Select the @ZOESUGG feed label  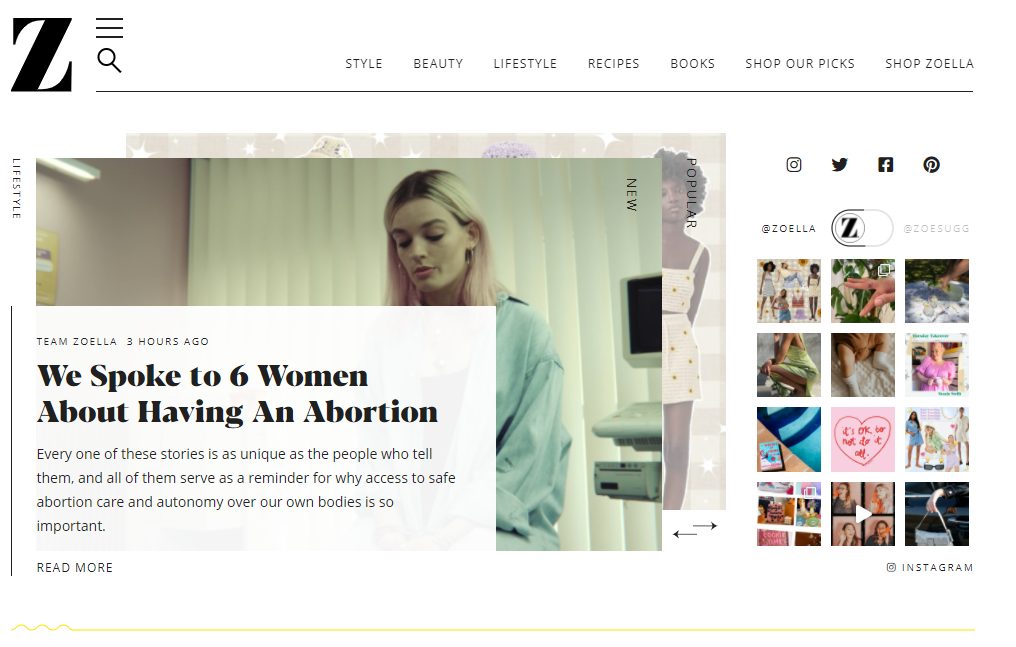tap(936, 229)
